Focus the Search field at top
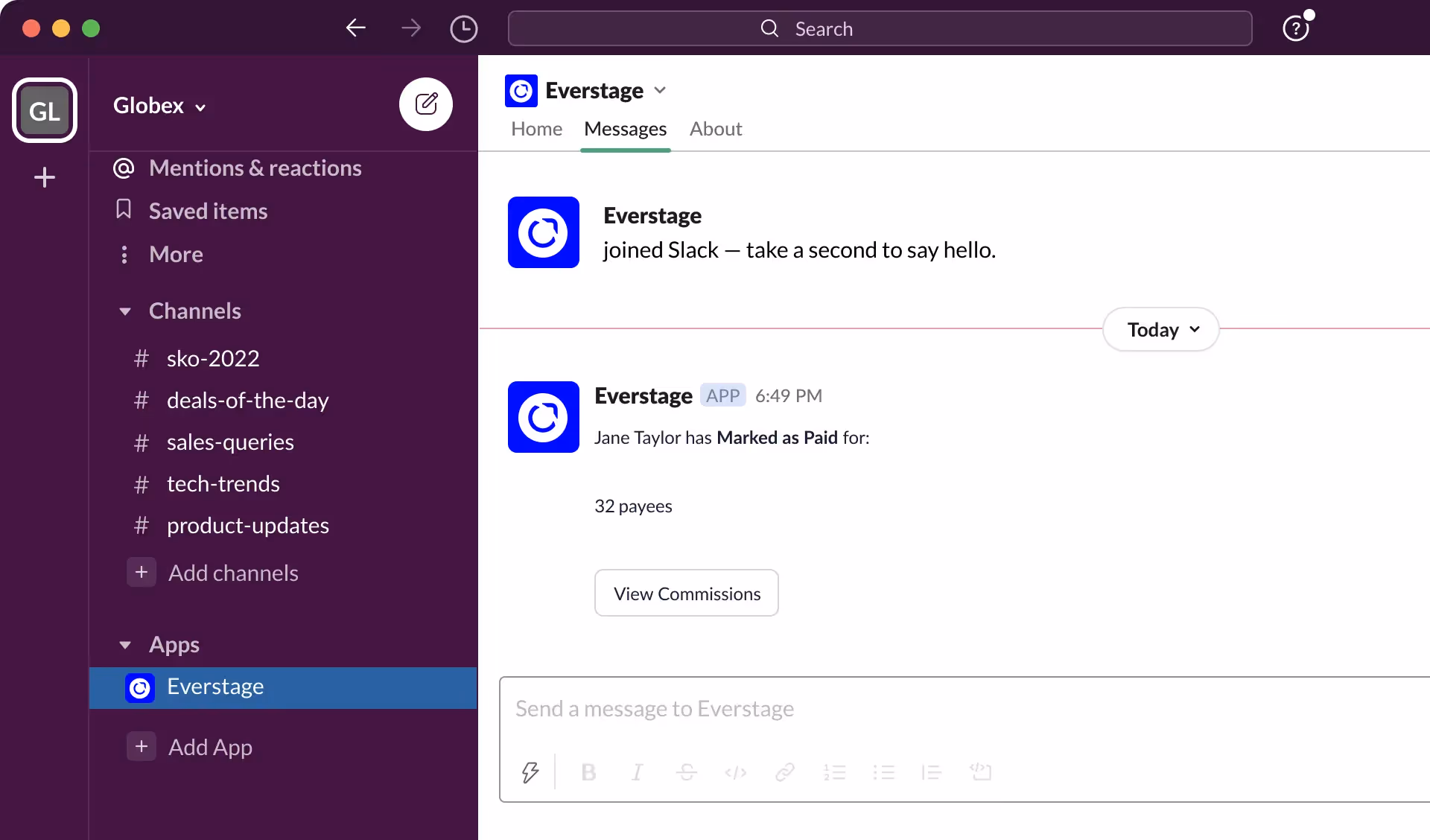1430x840 pixels. coord(880,28)
